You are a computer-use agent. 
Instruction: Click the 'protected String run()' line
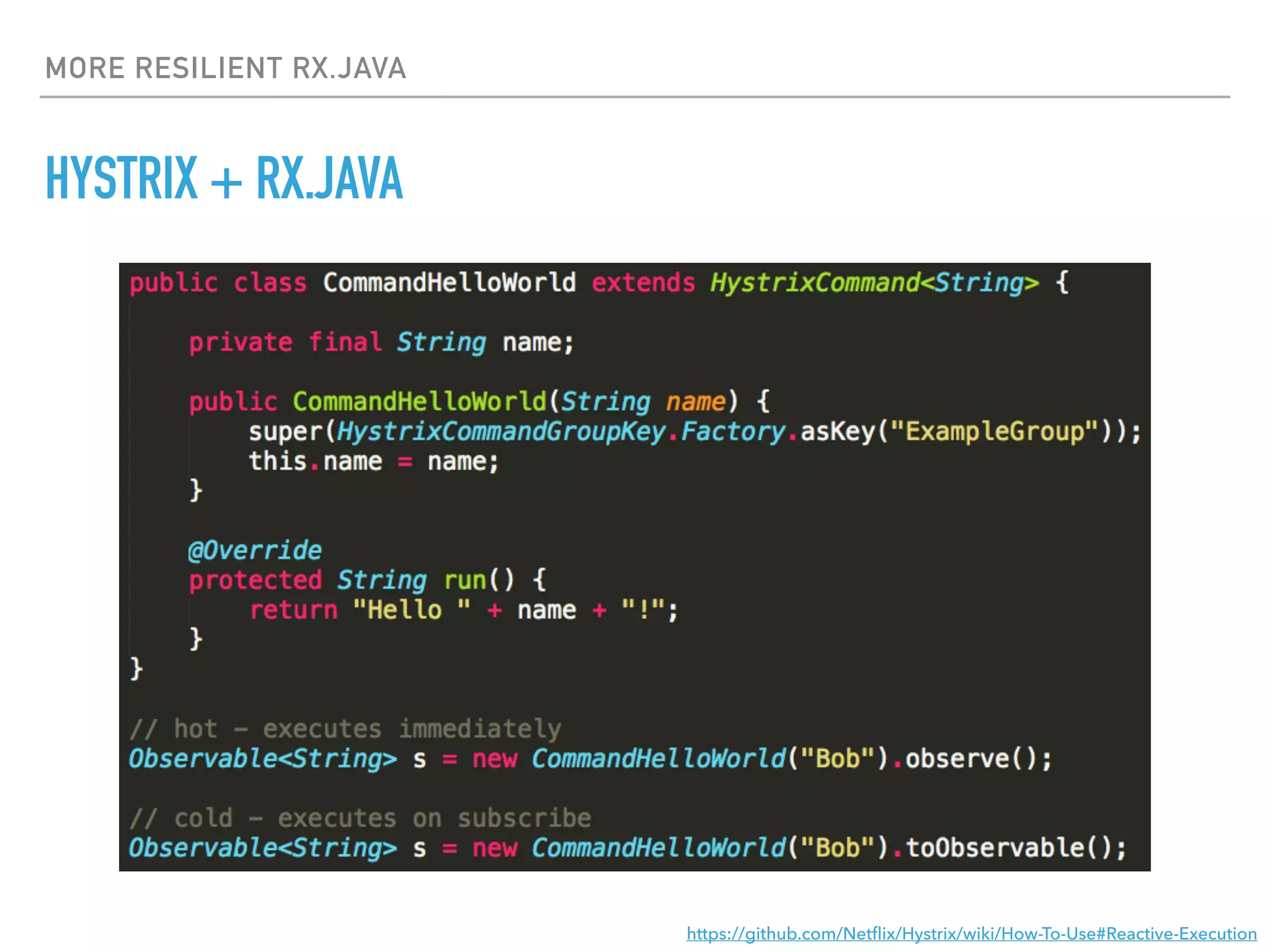(367, 581)
